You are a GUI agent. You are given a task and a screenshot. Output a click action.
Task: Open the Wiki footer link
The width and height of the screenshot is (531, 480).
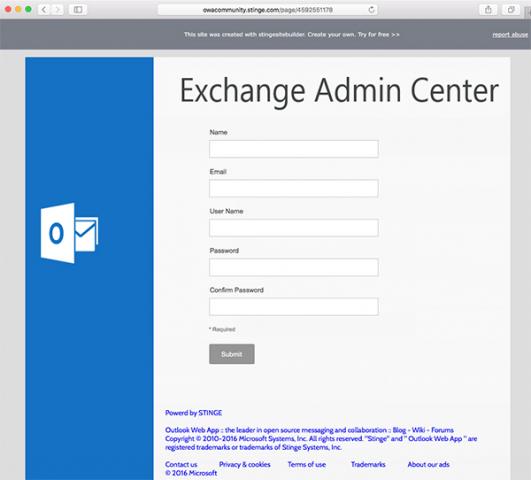[x=419, y=430]
